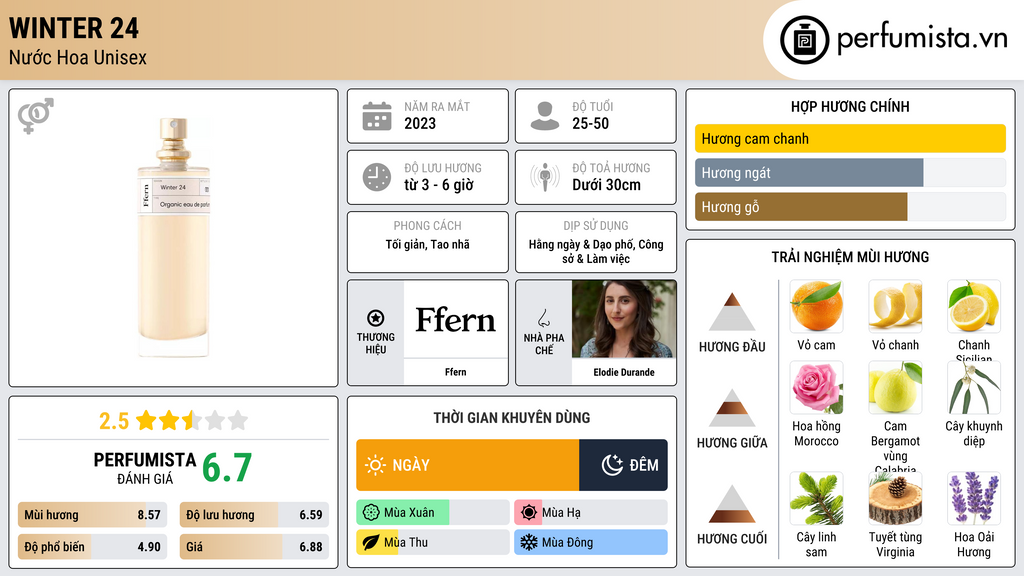Select the Cây linh sam fir image
The image size is (1024, 576).
pos(816,499)
